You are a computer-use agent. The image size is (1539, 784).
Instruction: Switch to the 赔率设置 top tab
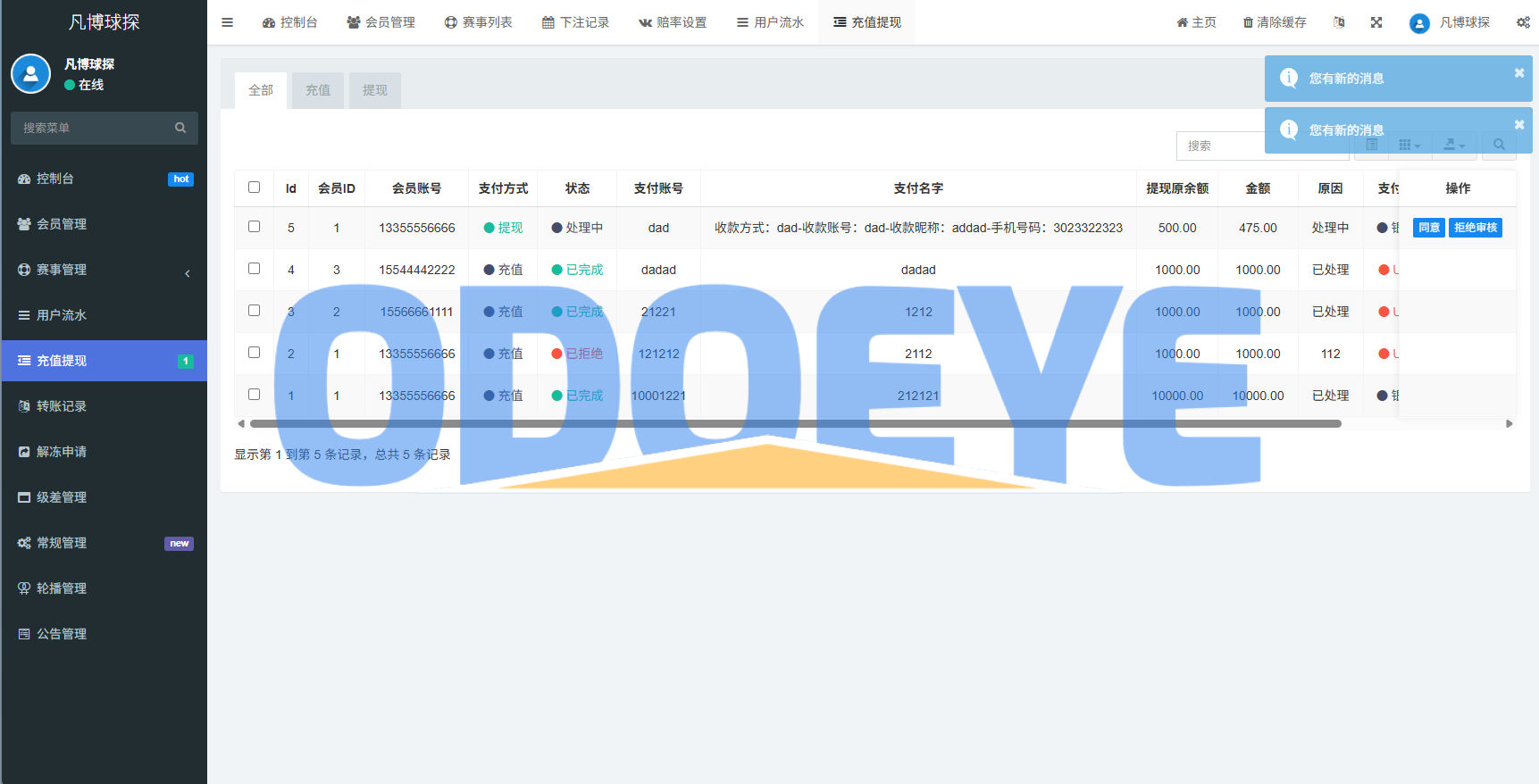[673, 22]
